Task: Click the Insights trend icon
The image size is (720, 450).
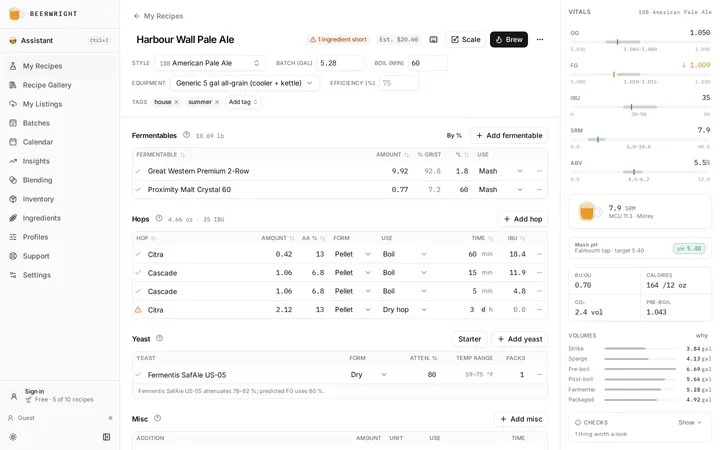Action: tap(13, 161)
